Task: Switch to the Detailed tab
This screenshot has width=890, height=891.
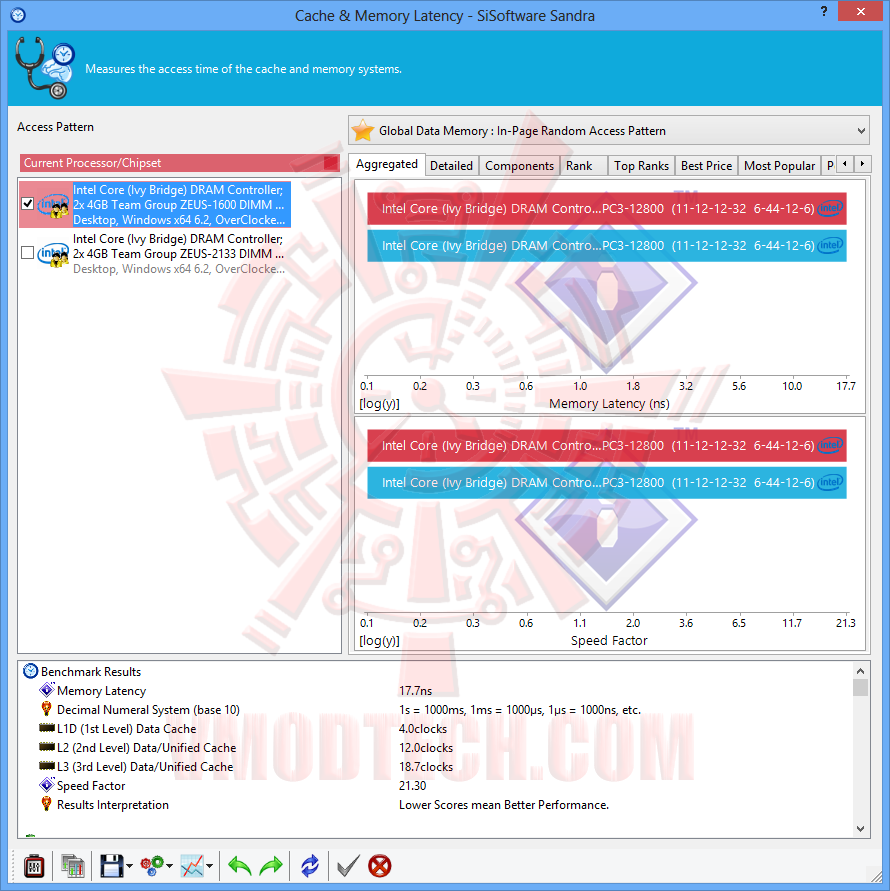Action: [x=451, y=165]
